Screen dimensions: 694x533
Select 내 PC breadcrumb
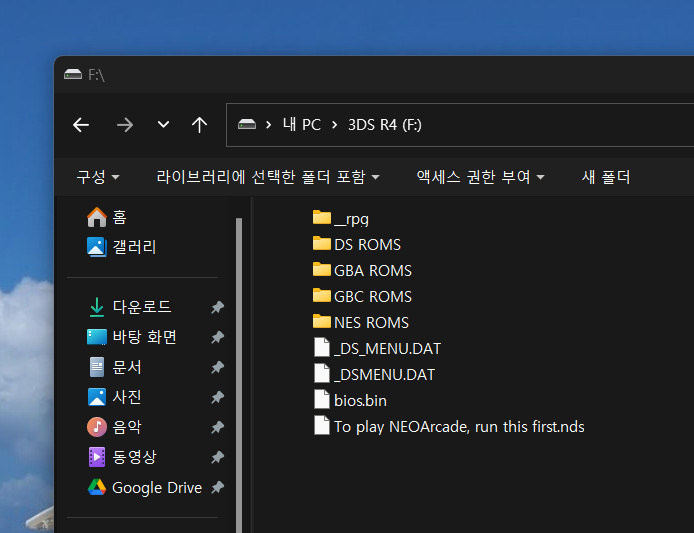click(302, 125)
